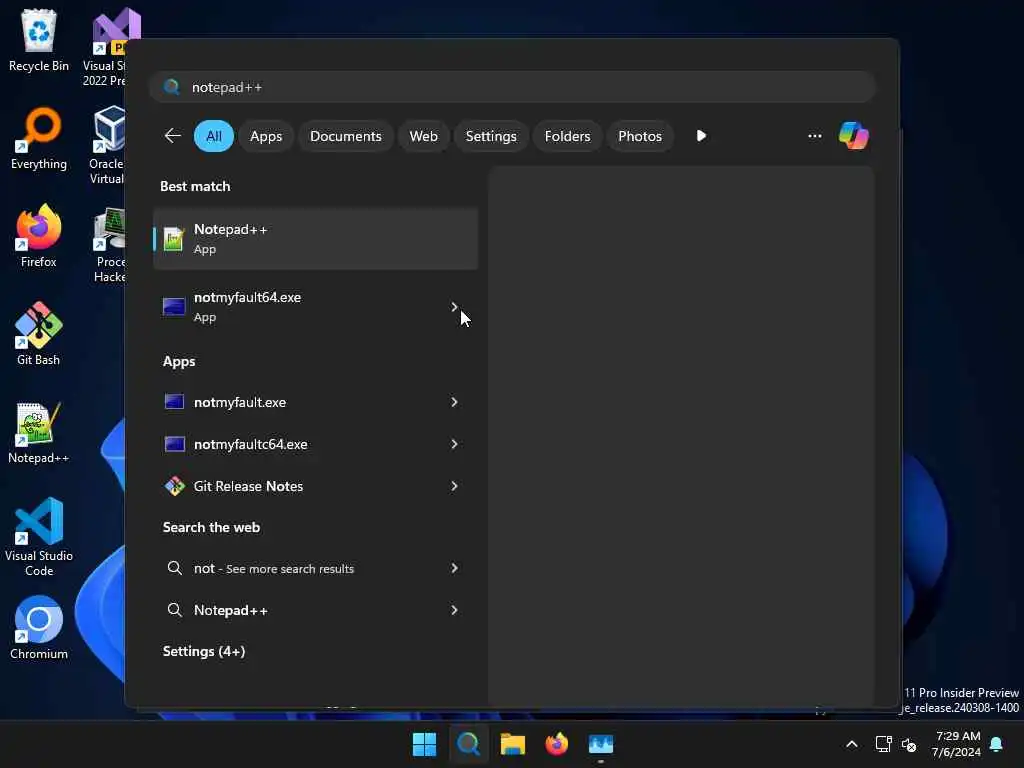Select the Firefox desktop shortcut
The image size is (1024, 768).
point(39,236)
